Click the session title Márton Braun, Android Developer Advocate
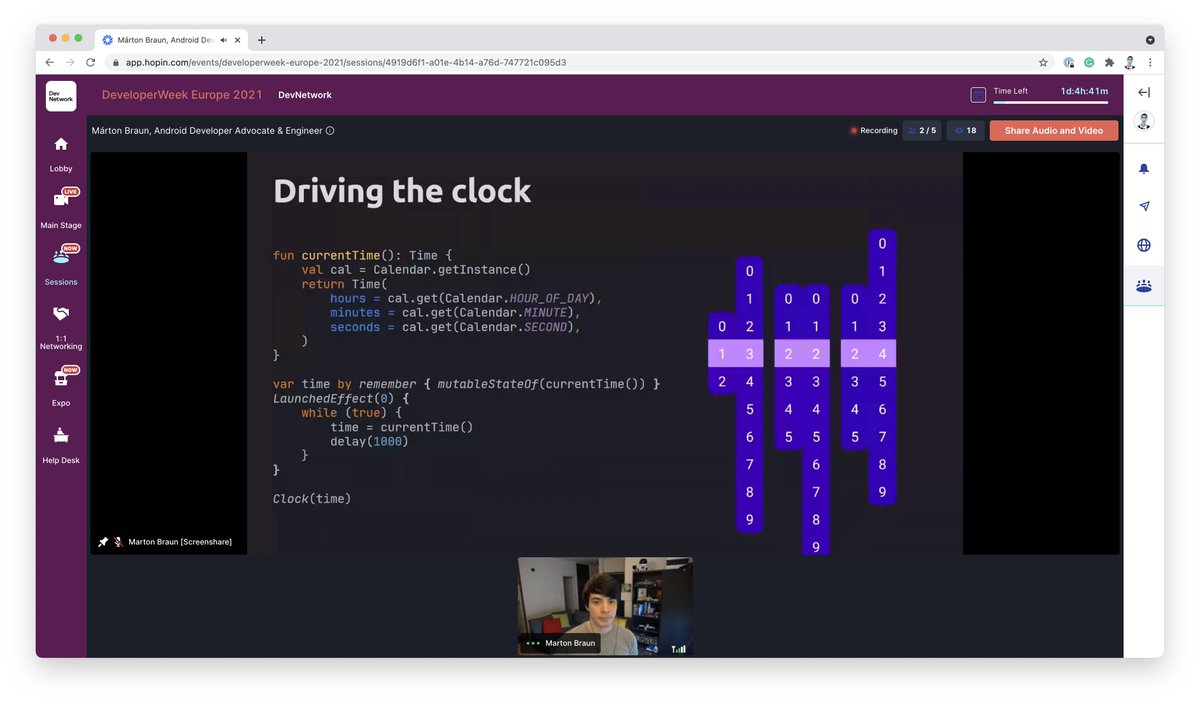This screenshot has width=1200, height=705. pos(207,130)
